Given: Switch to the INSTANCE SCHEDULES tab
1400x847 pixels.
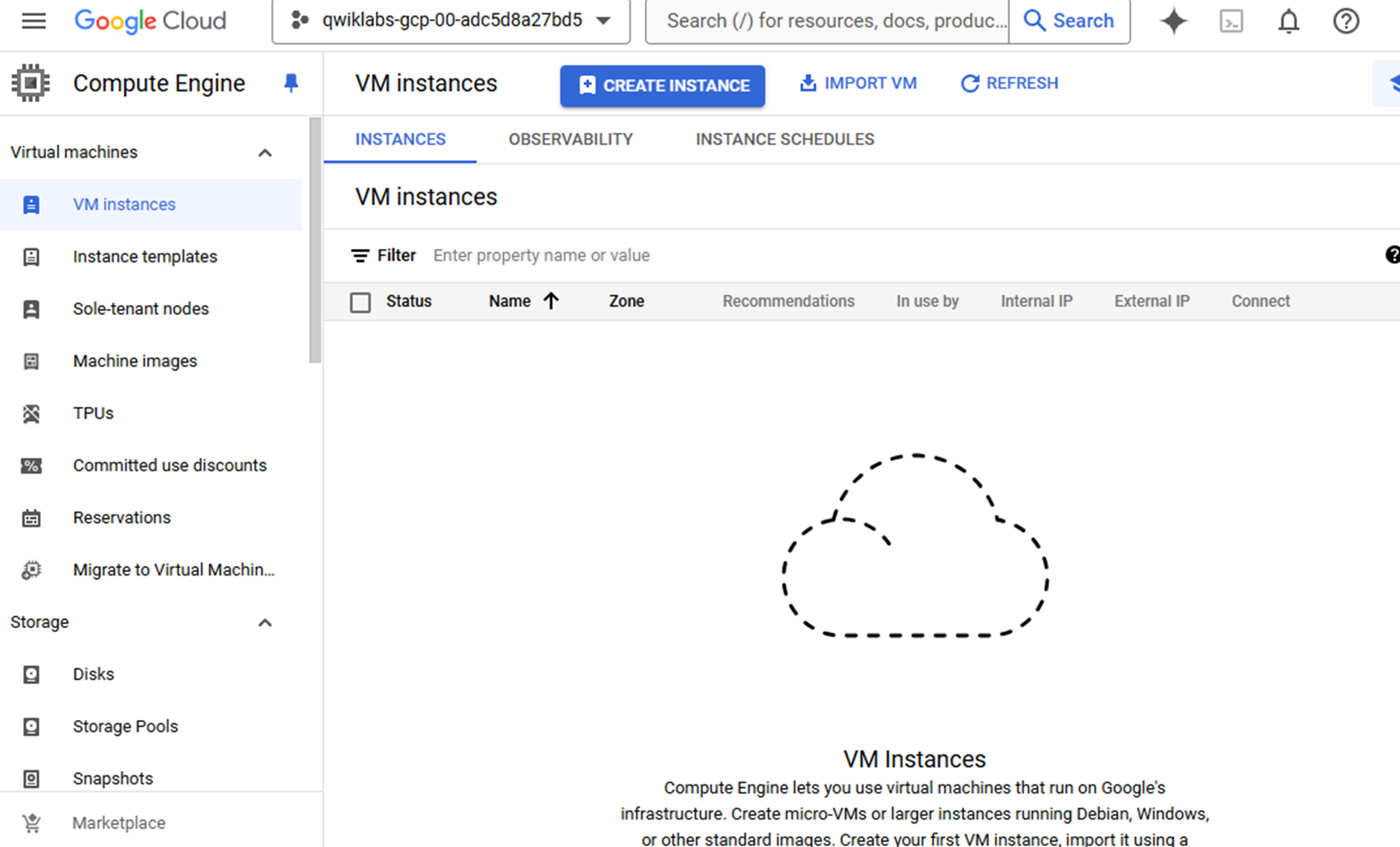Looking at the screenshot, I should 785,139.
